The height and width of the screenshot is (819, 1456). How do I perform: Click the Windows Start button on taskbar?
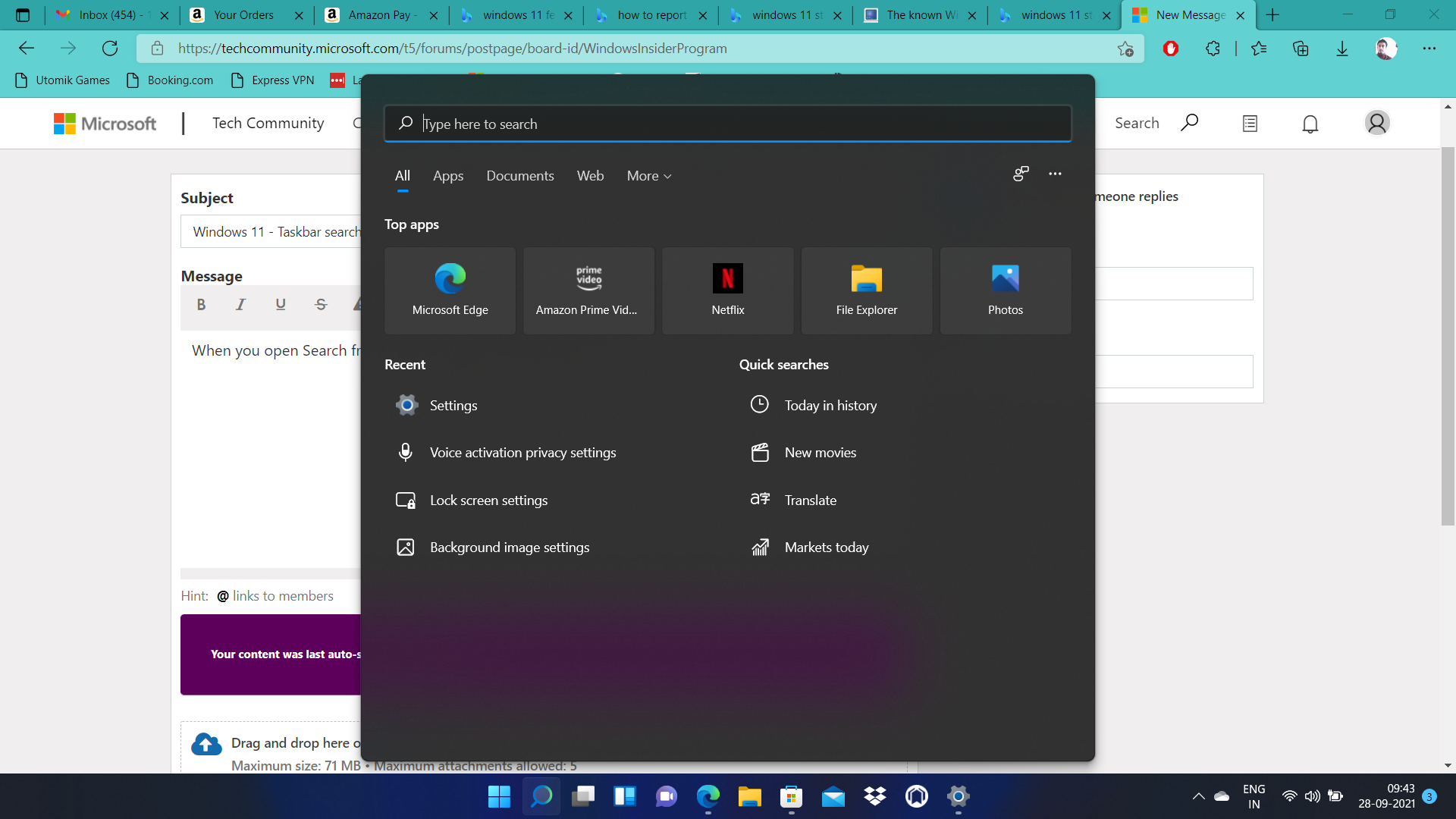[499, 796]
